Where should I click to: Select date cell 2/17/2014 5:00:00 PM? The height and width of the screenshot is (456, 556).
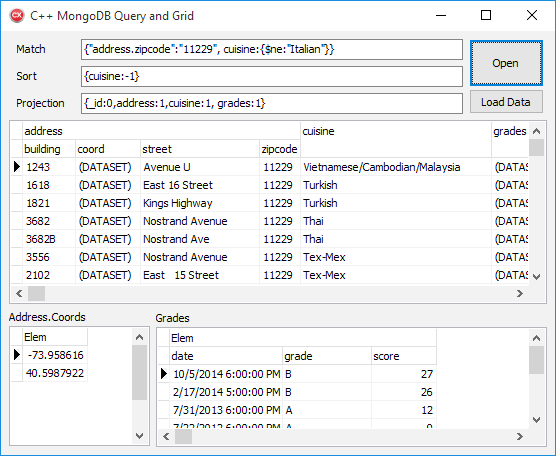click(x=226, y=392)
